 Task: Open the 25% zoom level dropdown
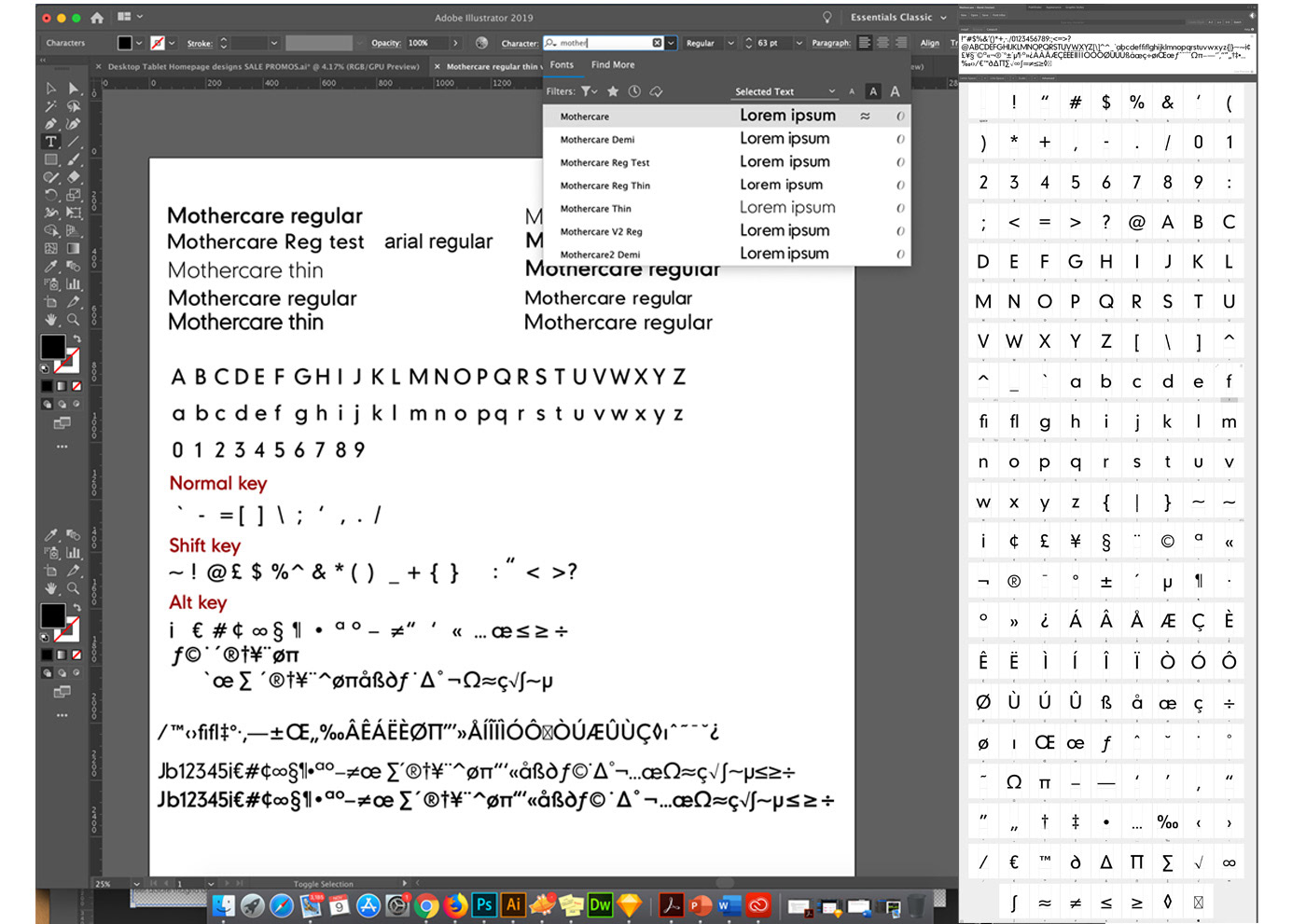(x=137, y=883)
